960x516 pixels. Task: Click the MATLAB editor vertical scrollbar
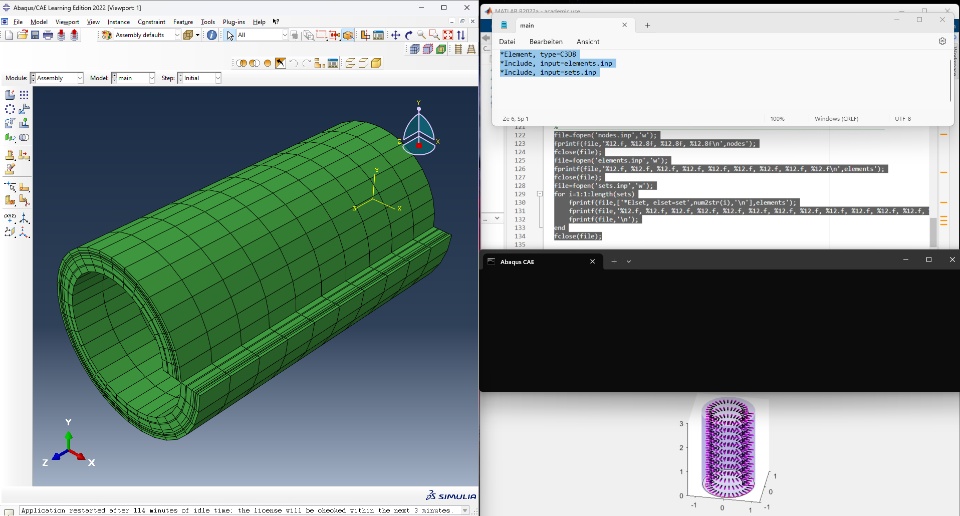coord(935,231)
